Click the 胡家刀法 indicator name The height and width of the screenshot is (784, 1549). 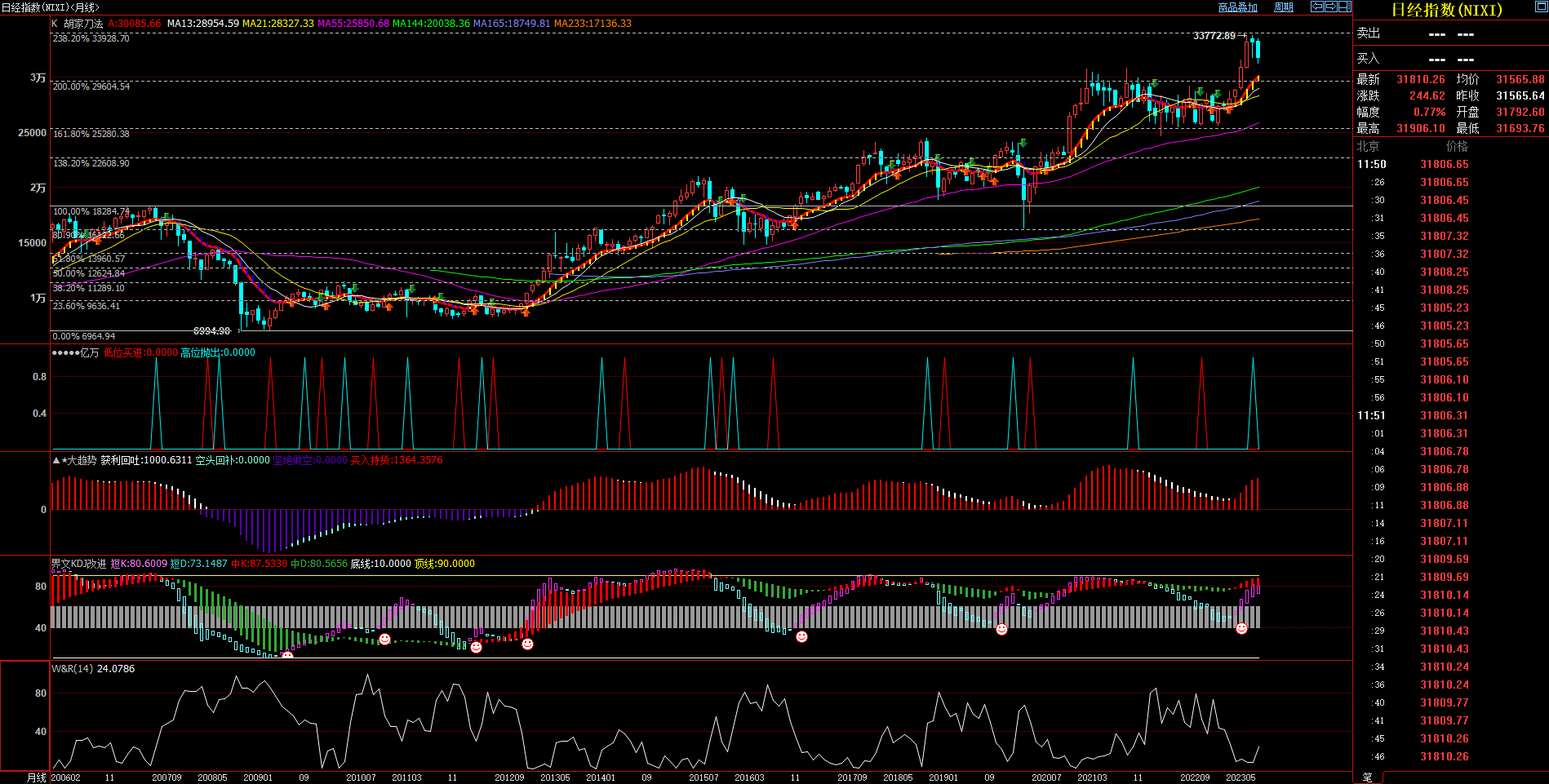(x=83, y=24)
